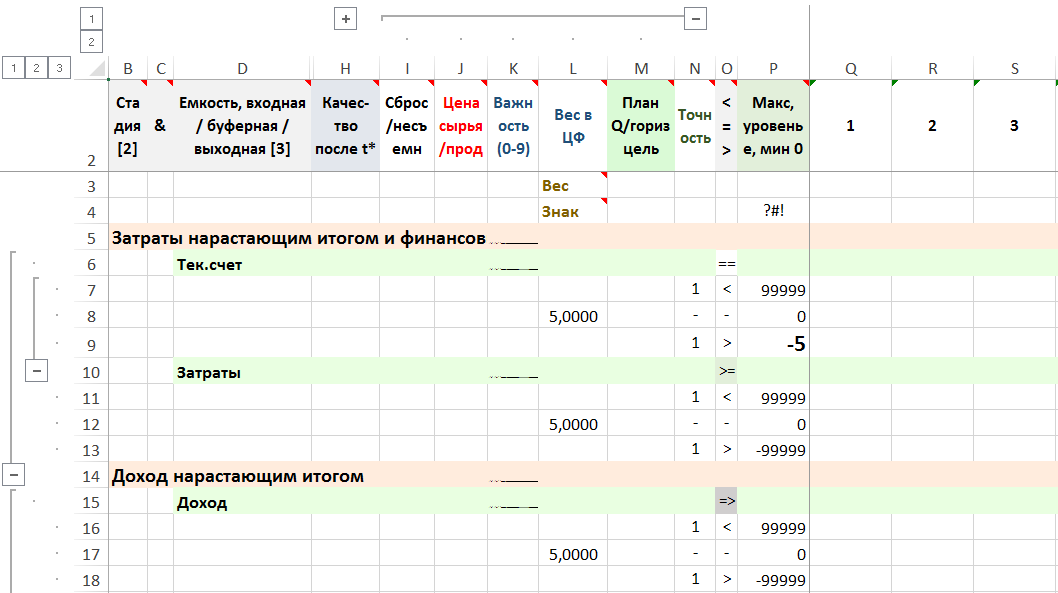The image size is (1058, 593).
Task: Select column D header
Action: tap(242, 68)
